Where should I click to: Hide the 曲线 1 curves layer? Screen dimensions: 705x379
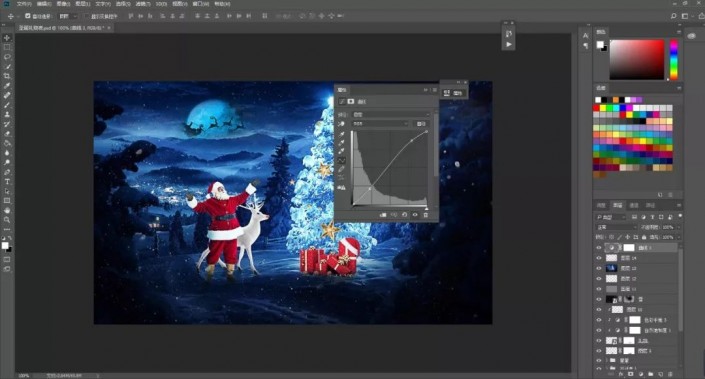tap(598, 248)
